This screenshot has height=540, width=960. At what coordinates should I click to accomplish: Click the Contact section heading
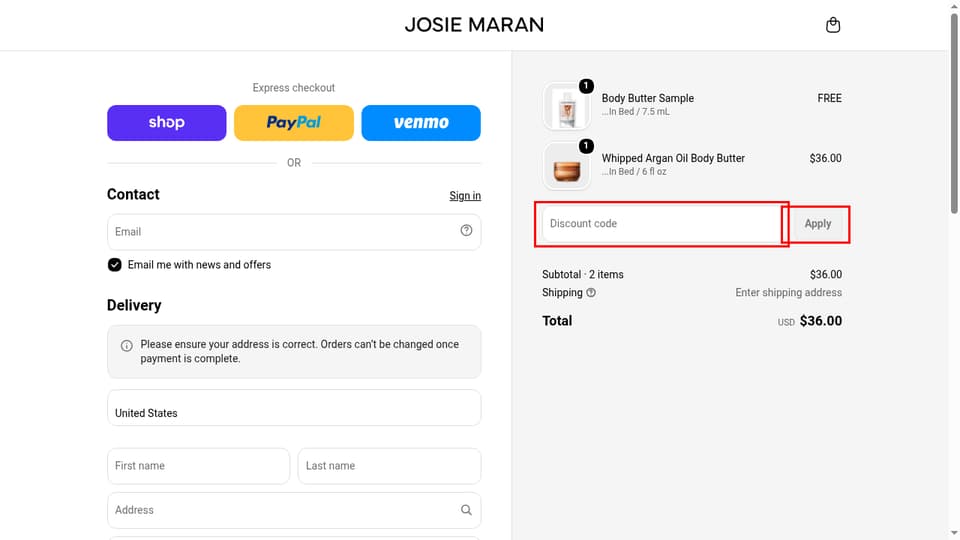[x=133, y=194]
